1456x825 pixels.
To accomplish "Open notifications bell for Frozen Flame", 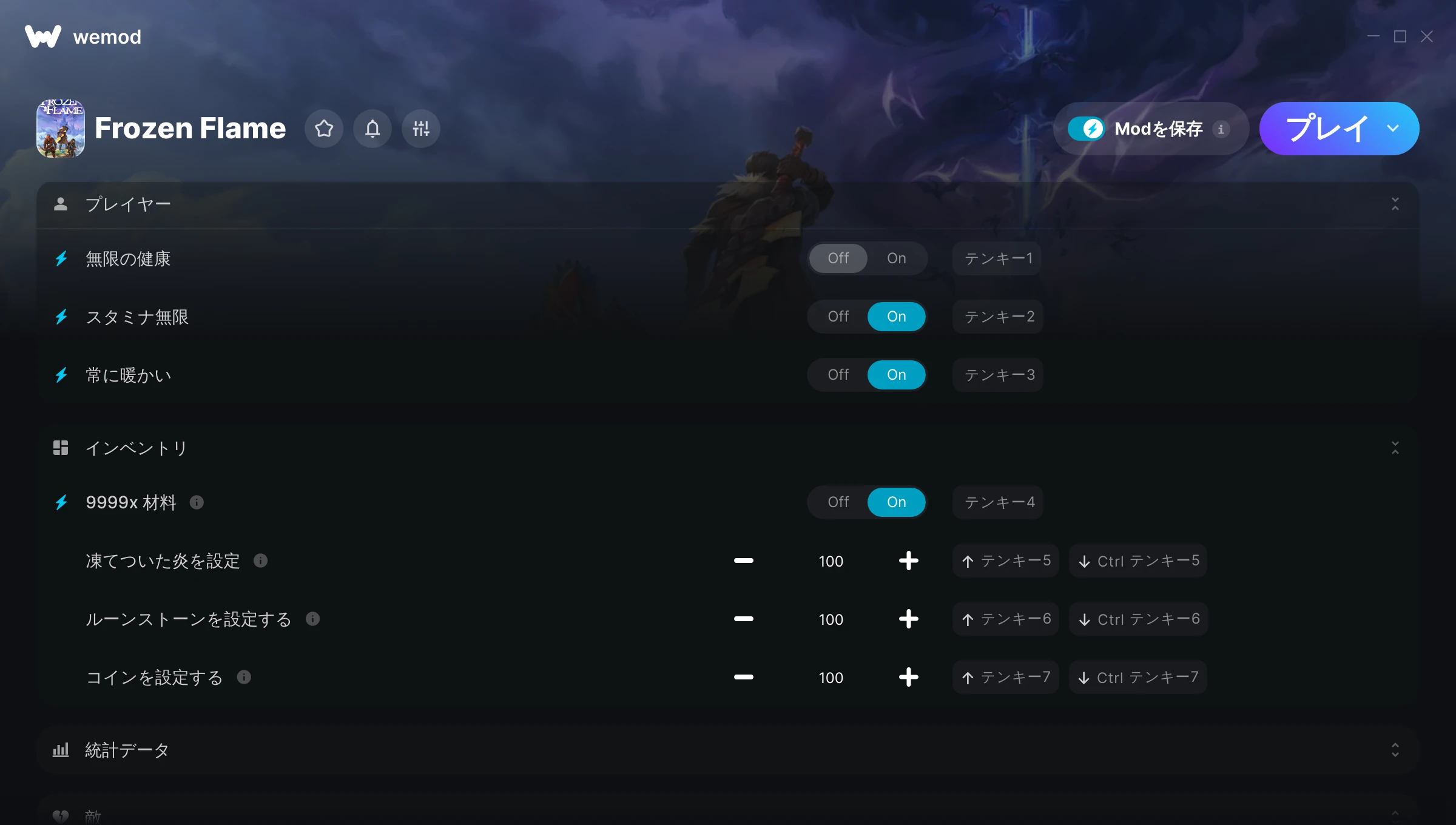I will point(372,129).
